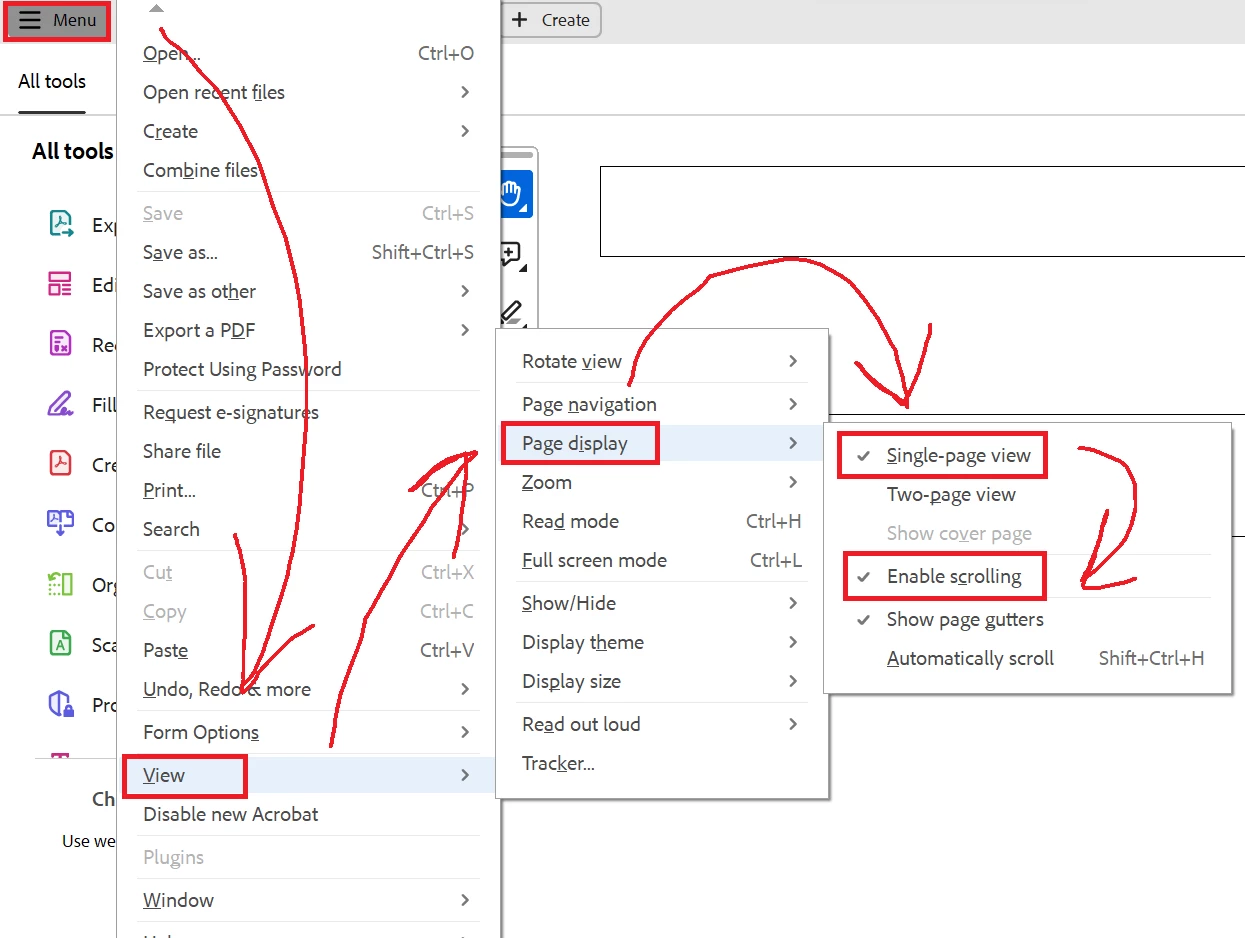Open the Fill & Sign pen icon in All tools
Image resolution: width=1245 pixels, height=938 pixels.
61,405
